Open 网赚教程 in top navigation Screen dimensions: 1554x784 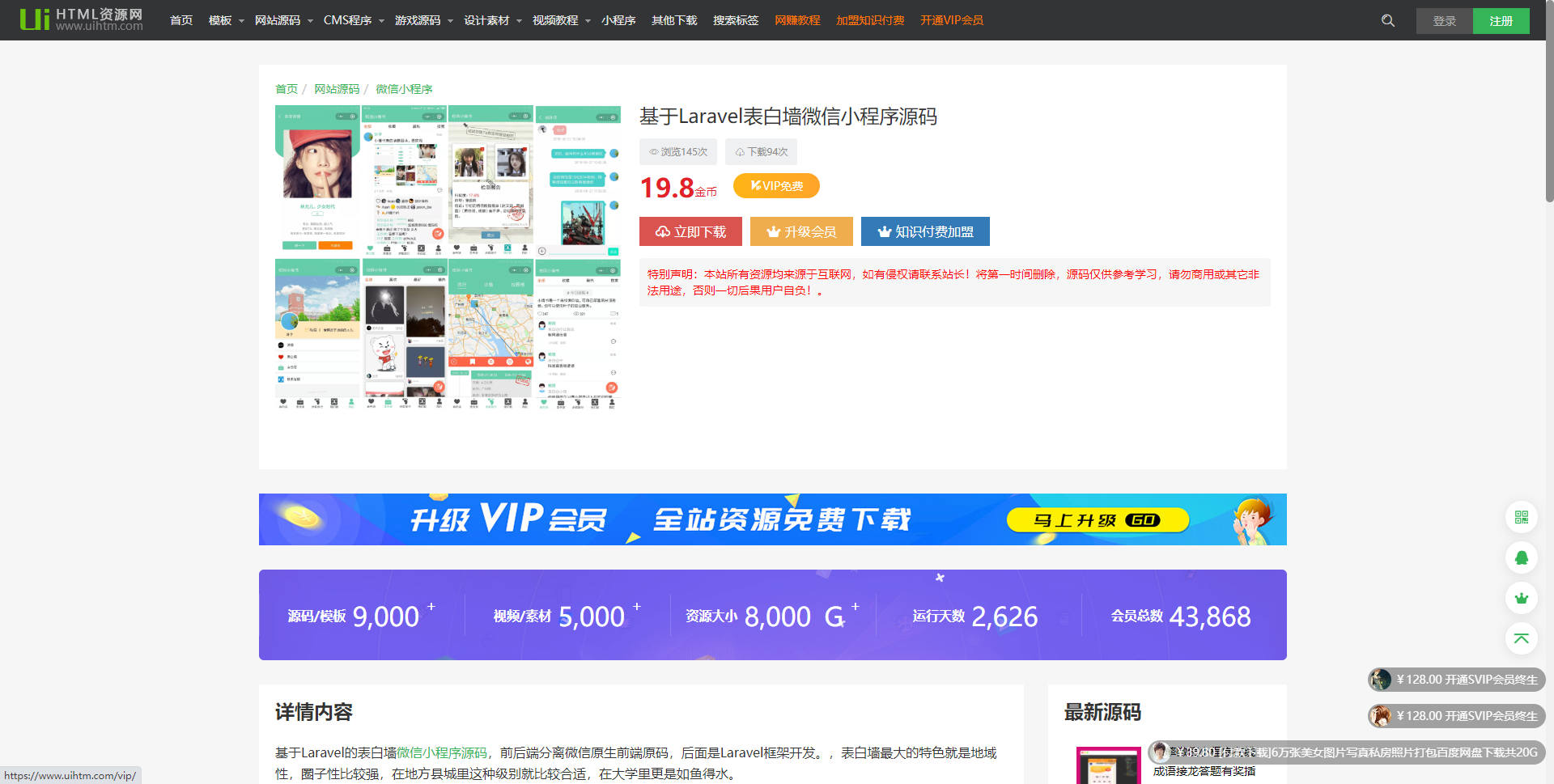797,20
